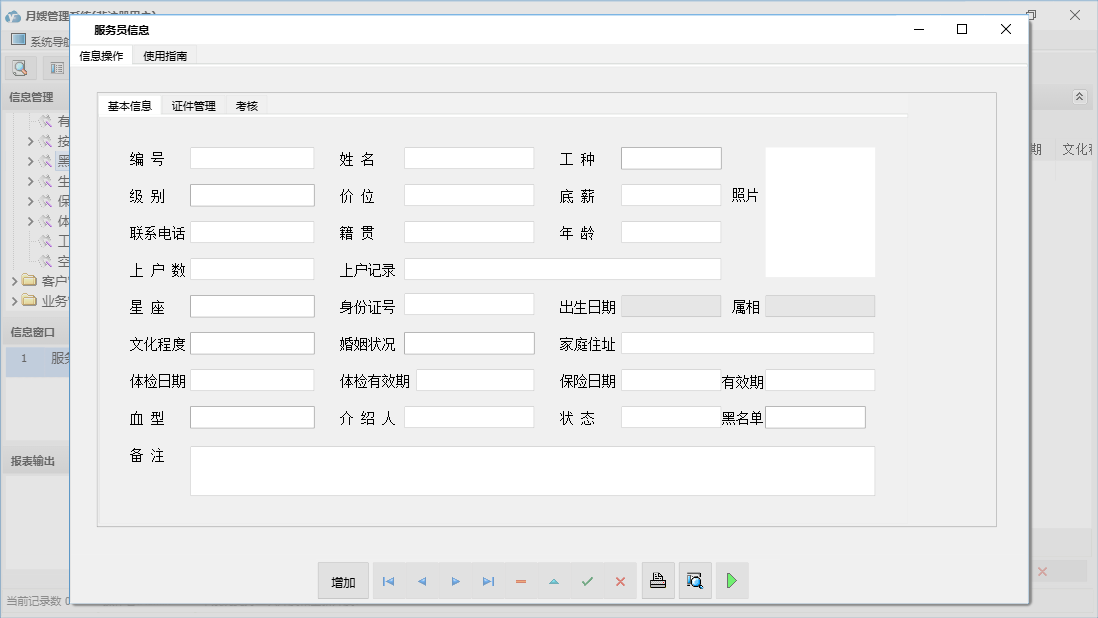Click the printer icon
1098x618 pixels.
658,581
